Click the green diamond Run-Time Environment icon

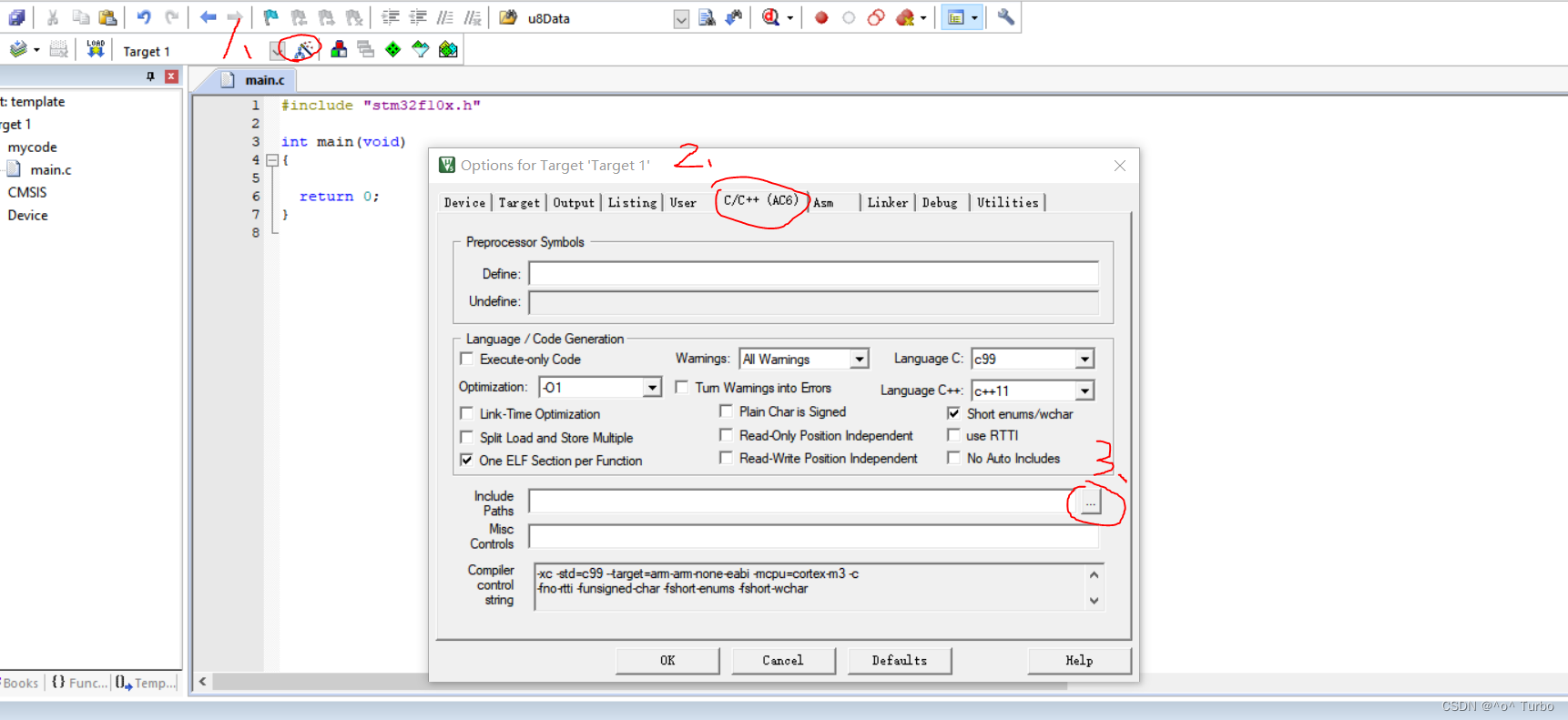coord(393,49)
